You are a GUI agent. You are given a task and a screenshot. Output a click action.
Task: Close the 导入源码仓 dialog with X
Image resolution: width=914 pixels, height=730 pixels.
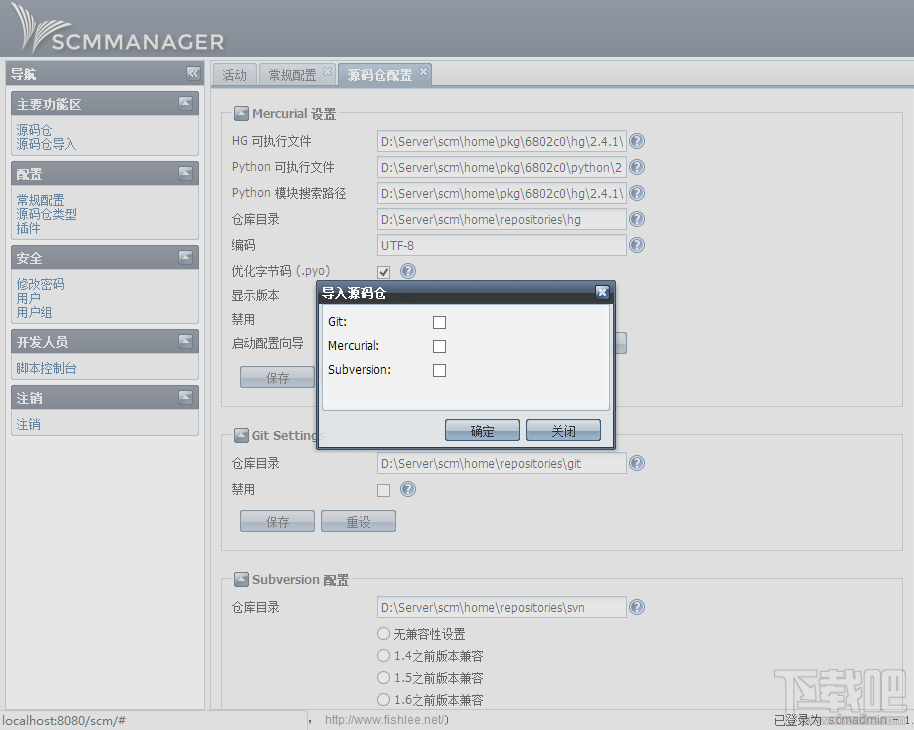click(602, 292)
